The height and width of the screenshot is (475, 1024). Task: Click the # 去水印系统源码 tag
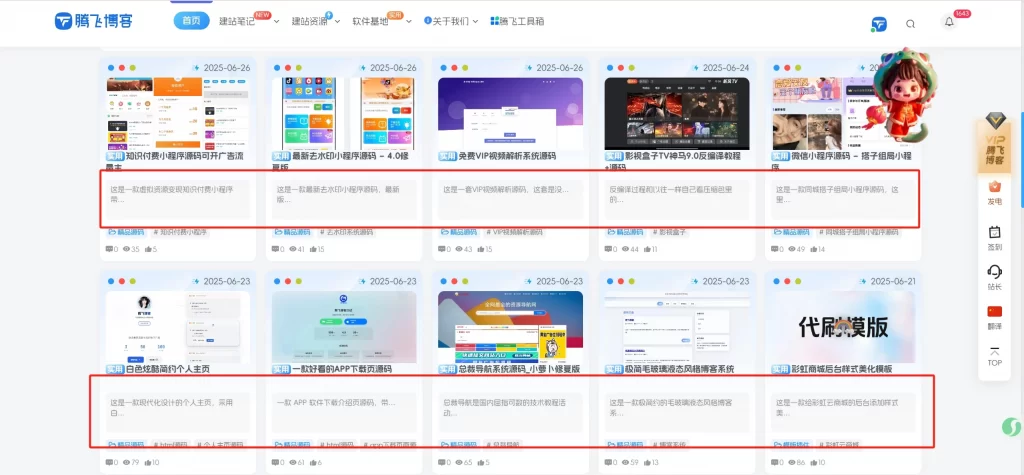[x=347, y=232]
